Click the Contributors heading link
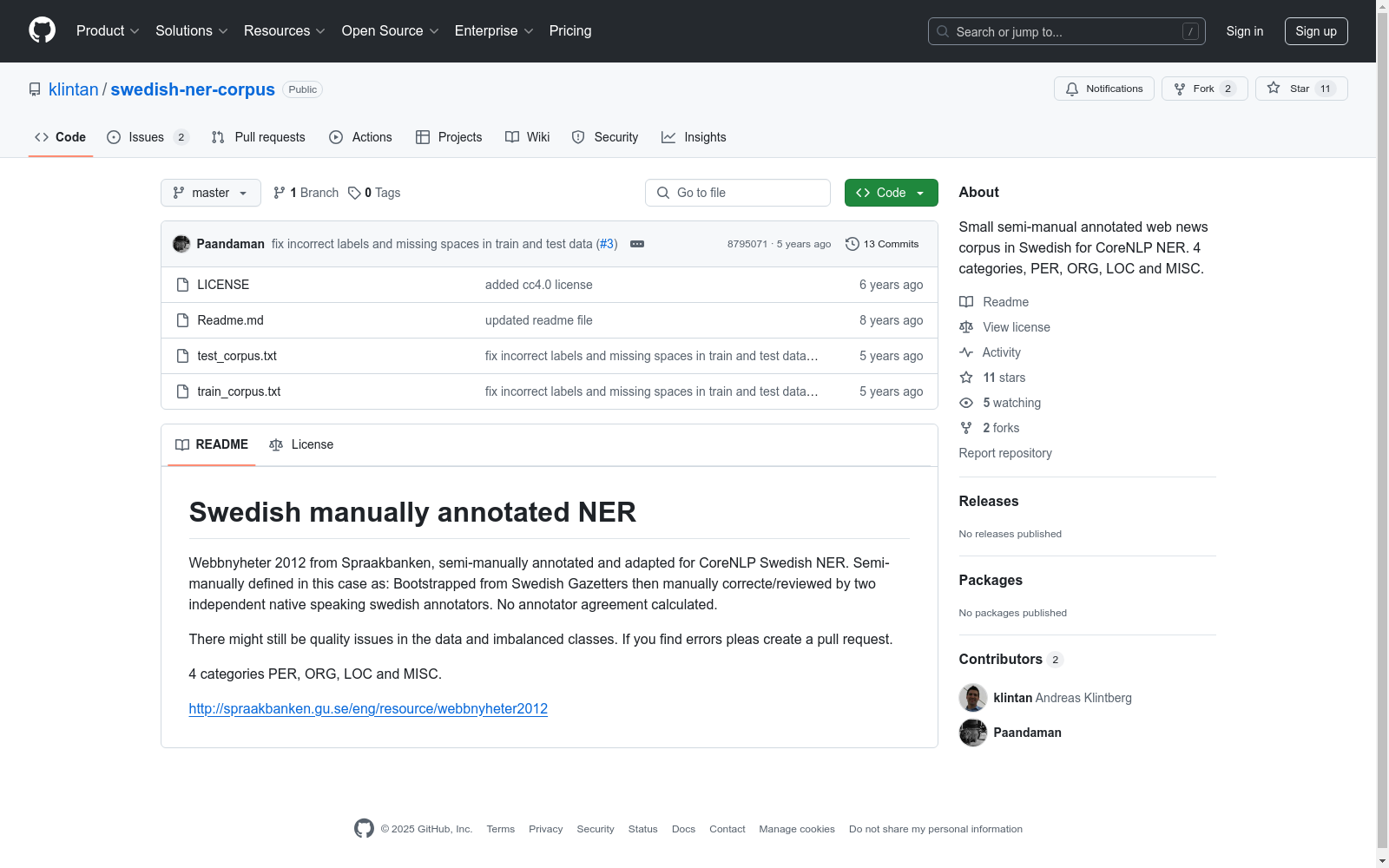The height and width of the screenshot is (868, 1389). (x=1011, y=660)
